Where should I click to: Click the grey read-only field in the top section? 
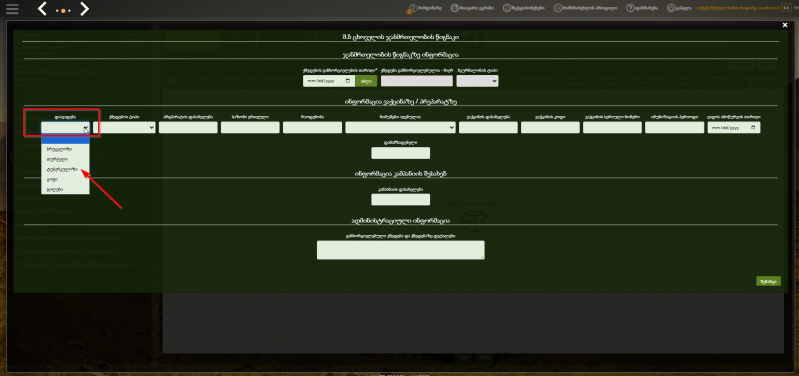417,81
